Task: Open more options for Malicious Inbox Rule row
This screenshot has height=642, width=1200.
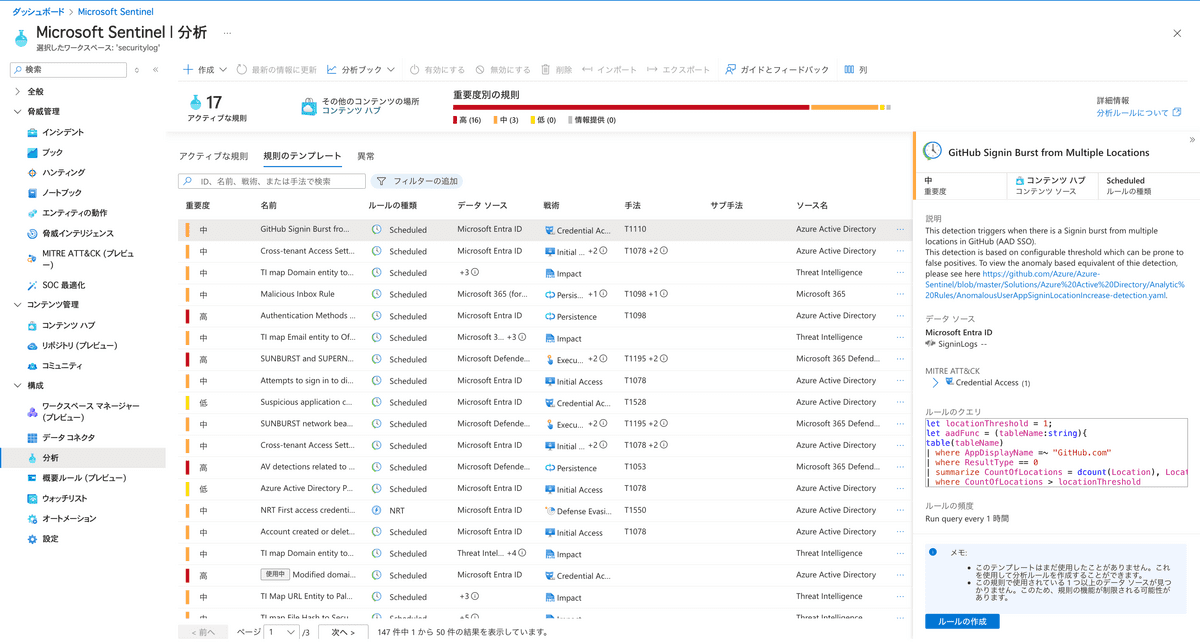Action: pos(900,294)
